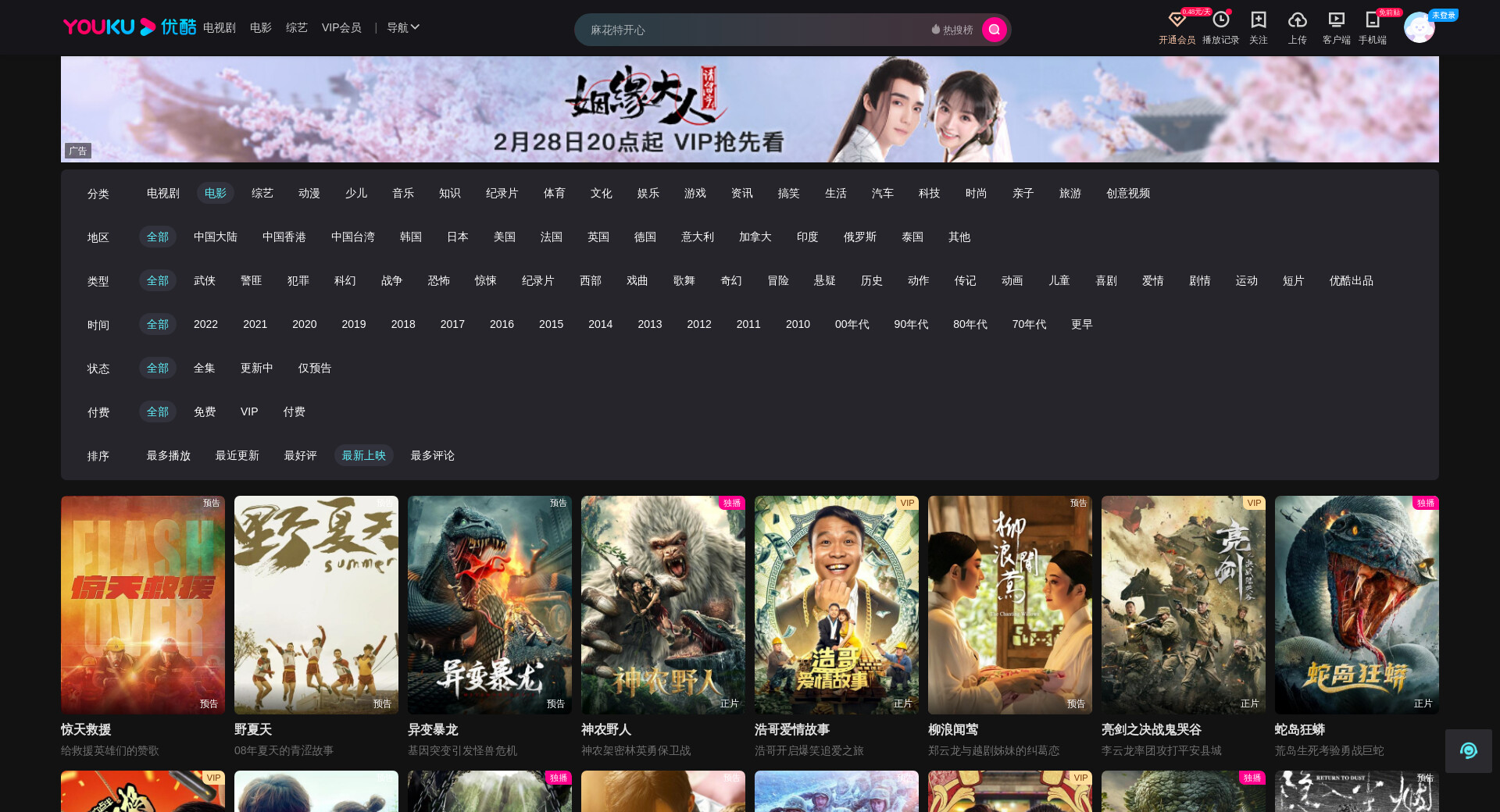1500x812 pixels.
Task: Filter region by 美国
Action: 504,237
